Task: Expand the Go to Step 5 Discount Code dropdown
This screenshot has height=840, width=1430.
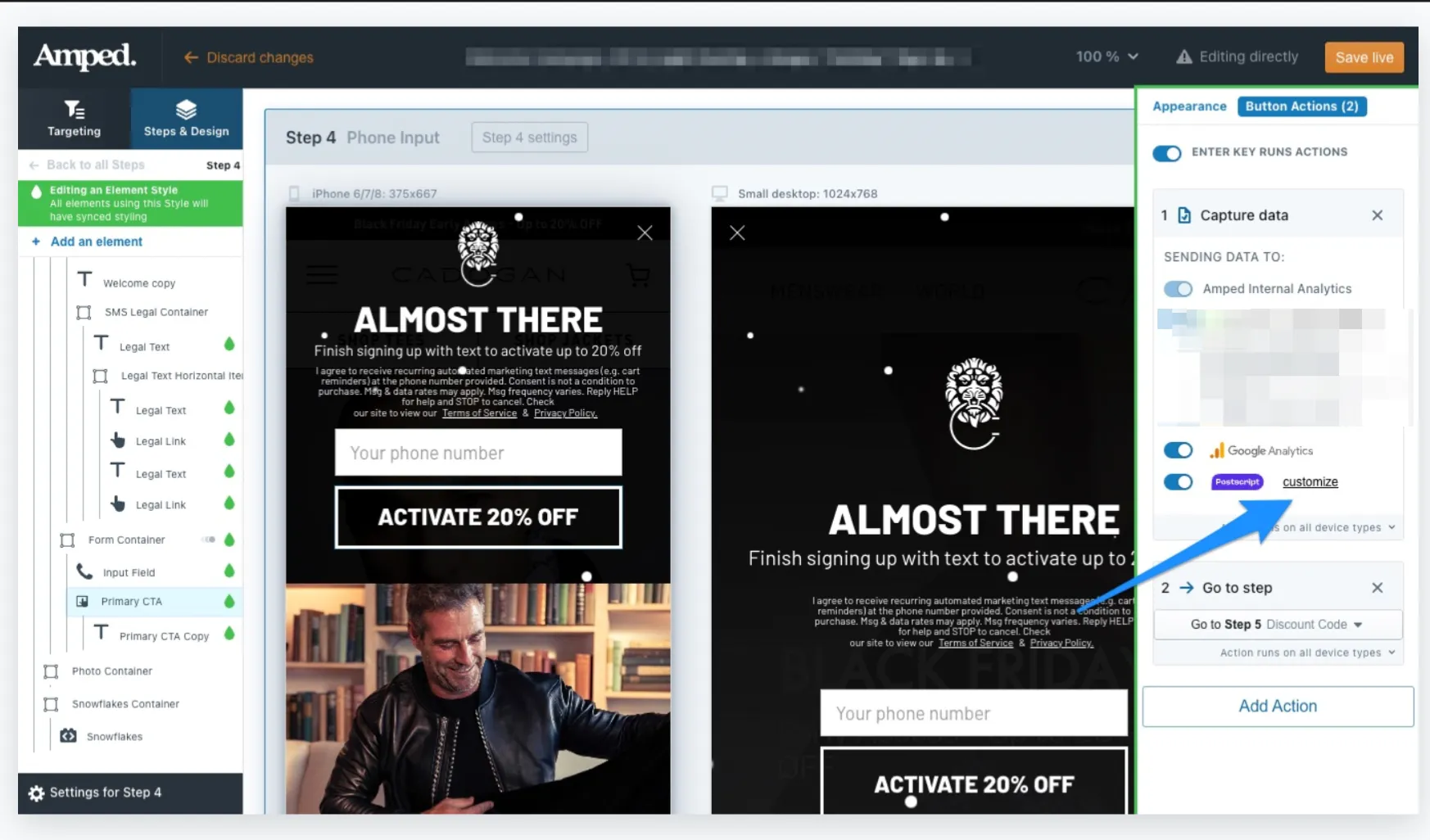Action: [x=1277, y=624]
